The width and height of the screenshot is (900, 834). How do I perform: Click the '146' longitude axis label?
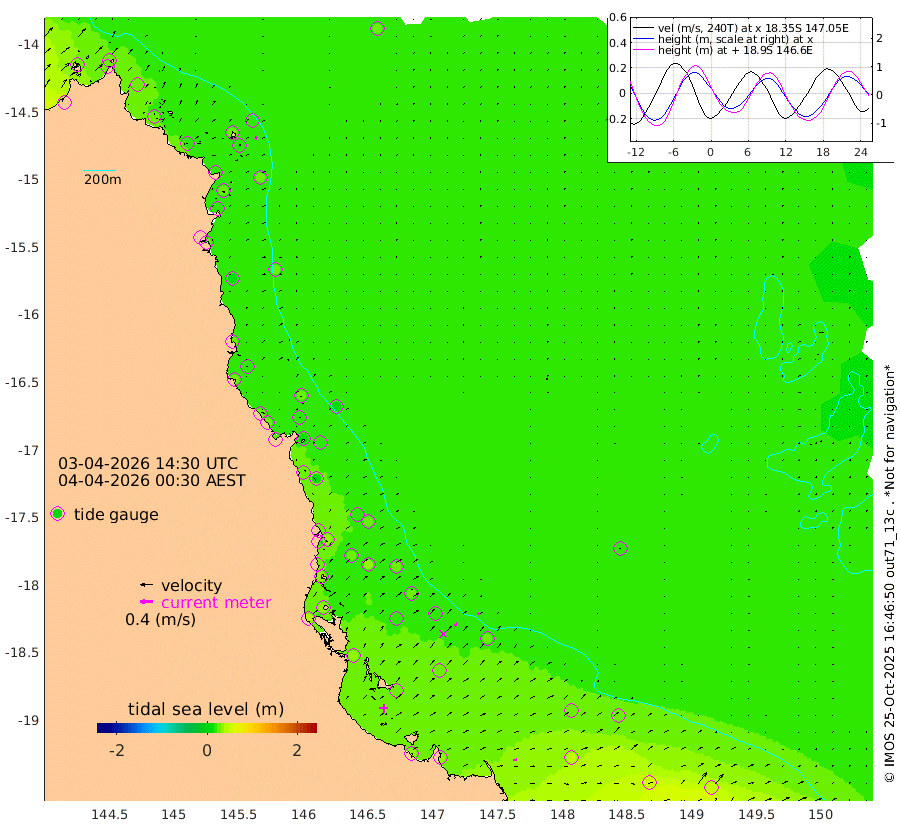(303, 814)
